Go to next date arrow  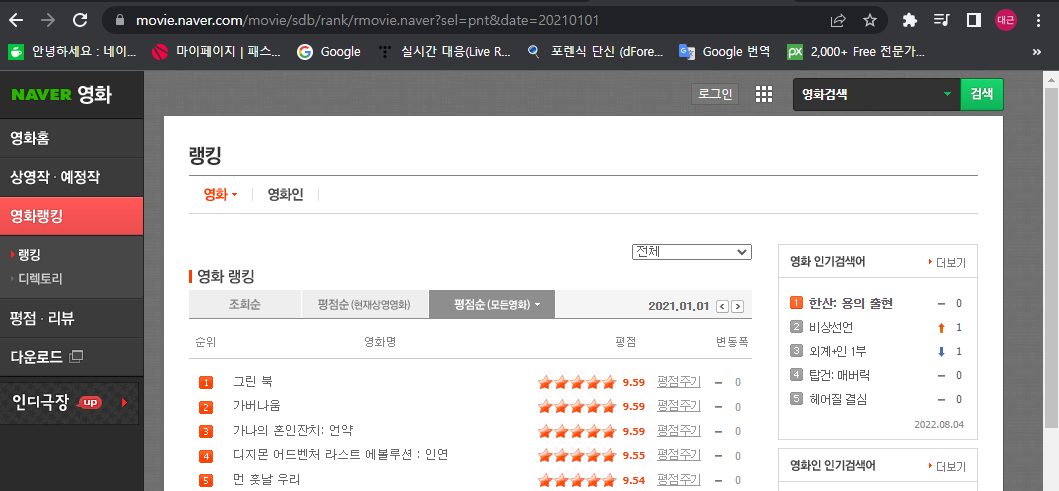(x=738, y=307)
